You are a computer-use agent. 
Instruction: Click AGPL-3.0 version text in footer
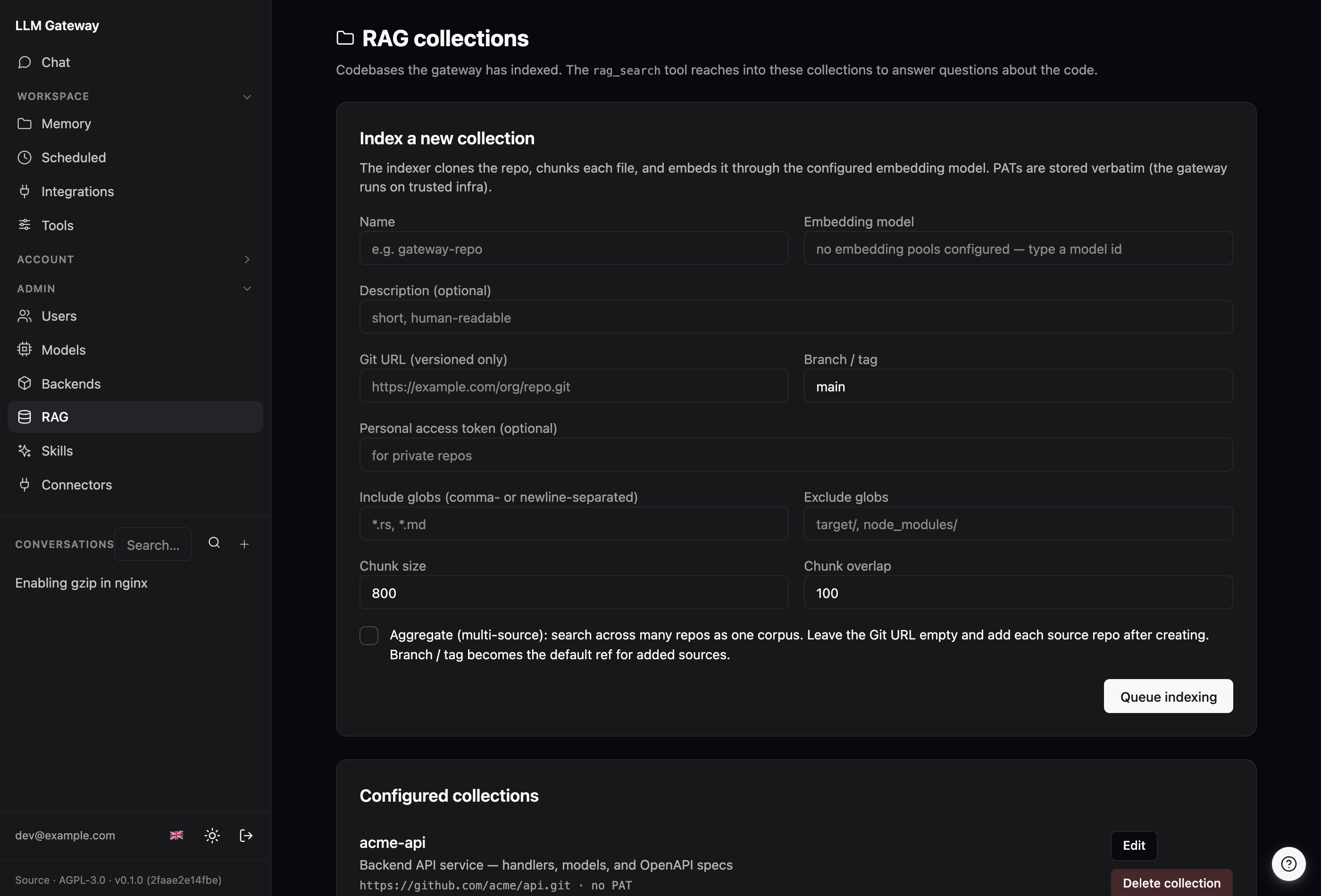83,880
